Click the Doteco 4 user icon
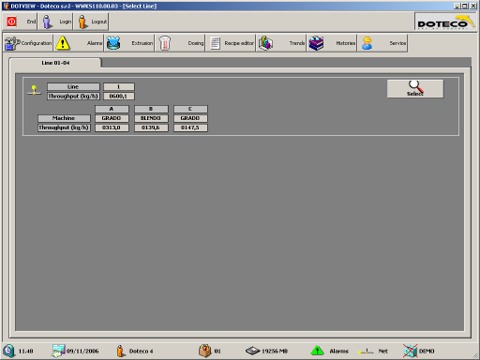Image resolution: width=480 pixels, height=360 pixels. click(121, 351)
